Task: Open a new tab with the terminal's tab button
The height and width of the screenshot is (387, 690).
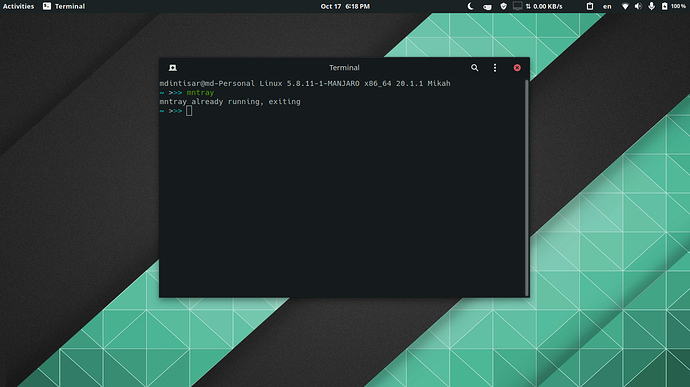Action: coord(172,68)
